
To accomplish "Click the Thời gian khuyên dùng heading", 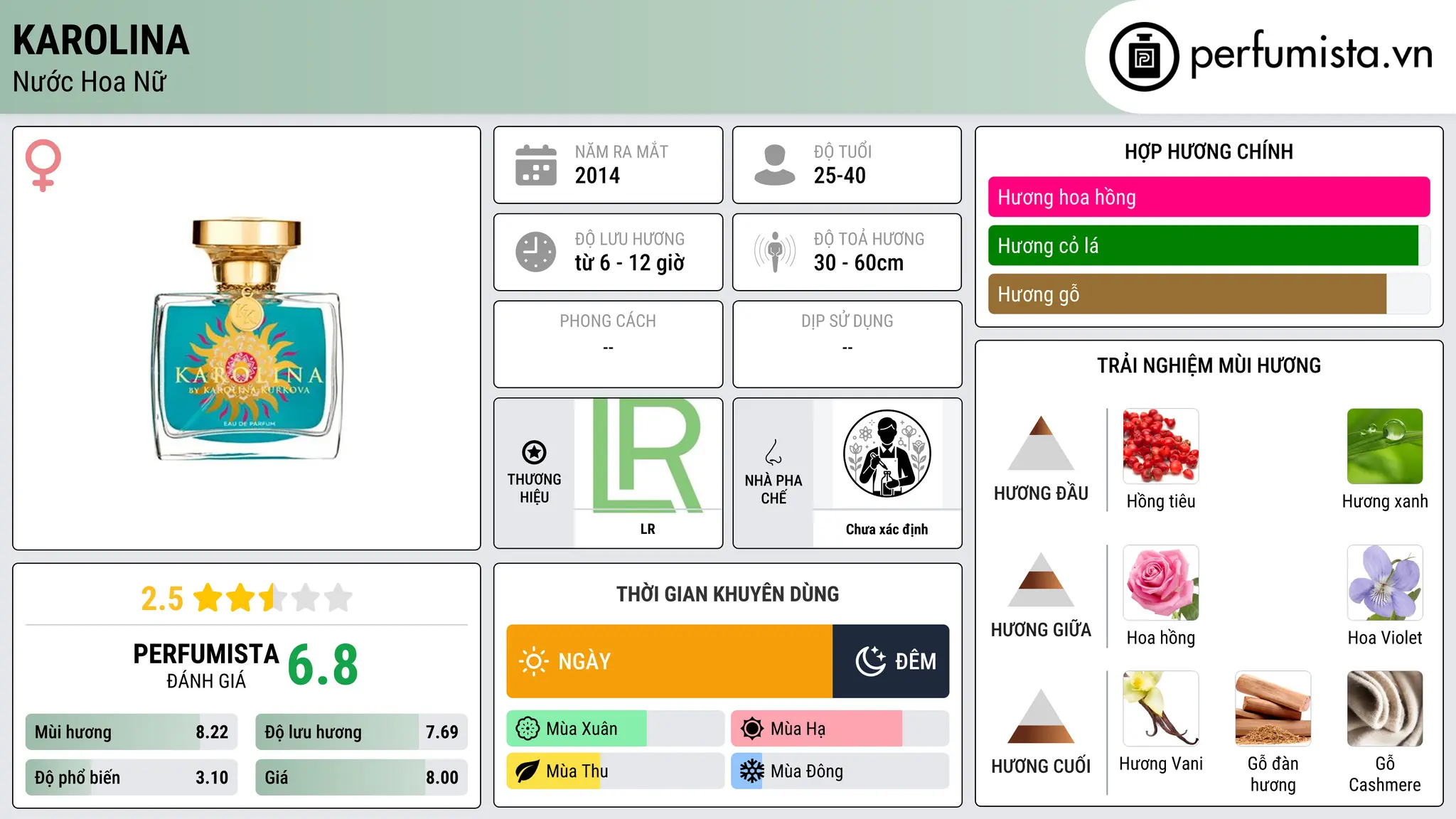I will coord(728,594).
